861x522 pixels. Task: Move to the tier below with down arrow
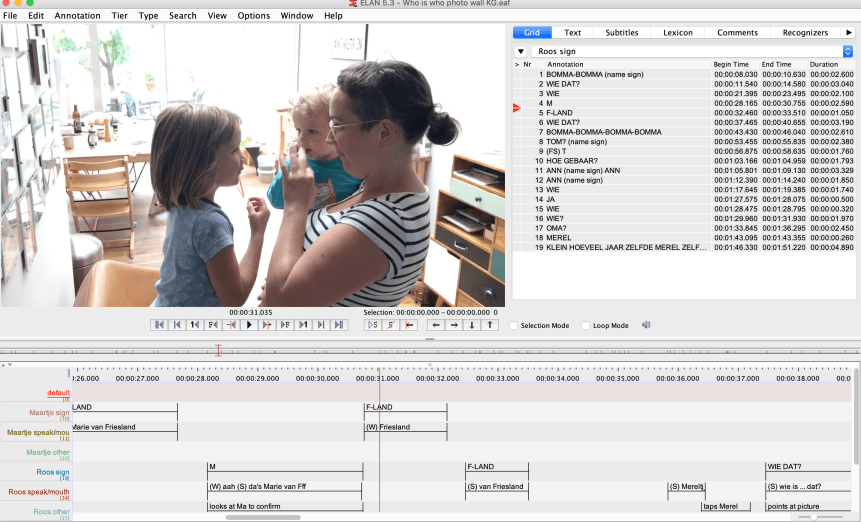pyautogui.click(x=472, y=325)
